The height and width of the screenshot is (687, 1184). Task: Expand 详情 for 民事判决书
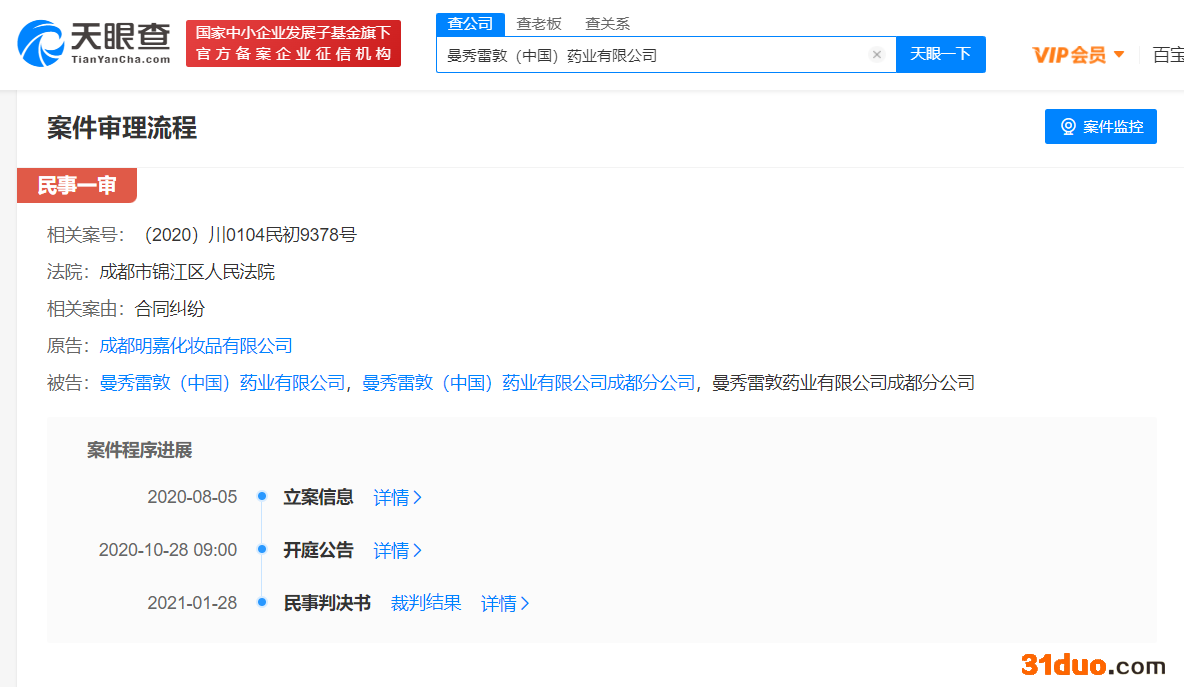click(x=505, y=603)
